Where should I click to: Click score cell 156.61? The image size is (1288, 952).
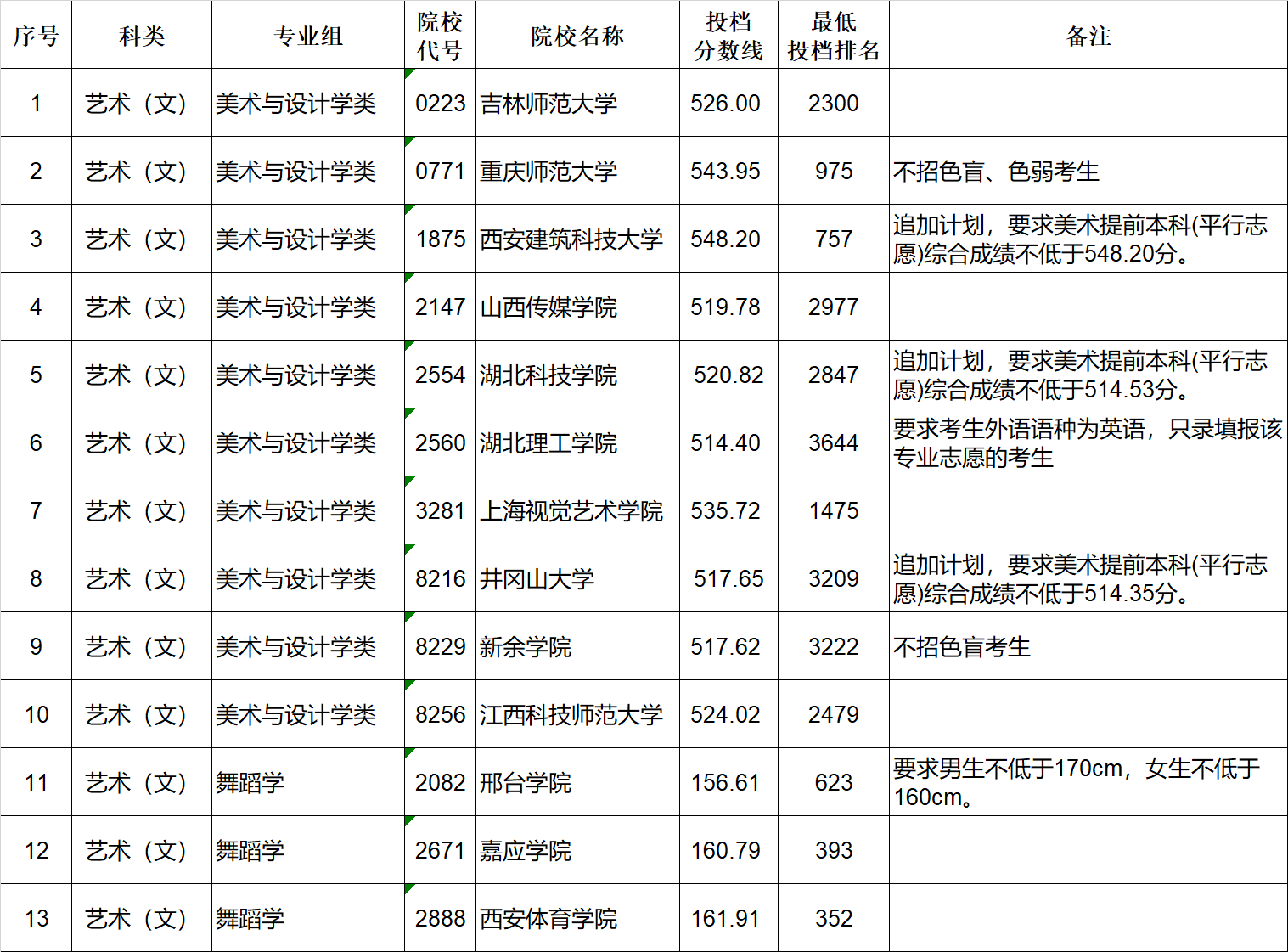[x=728, y=782]
